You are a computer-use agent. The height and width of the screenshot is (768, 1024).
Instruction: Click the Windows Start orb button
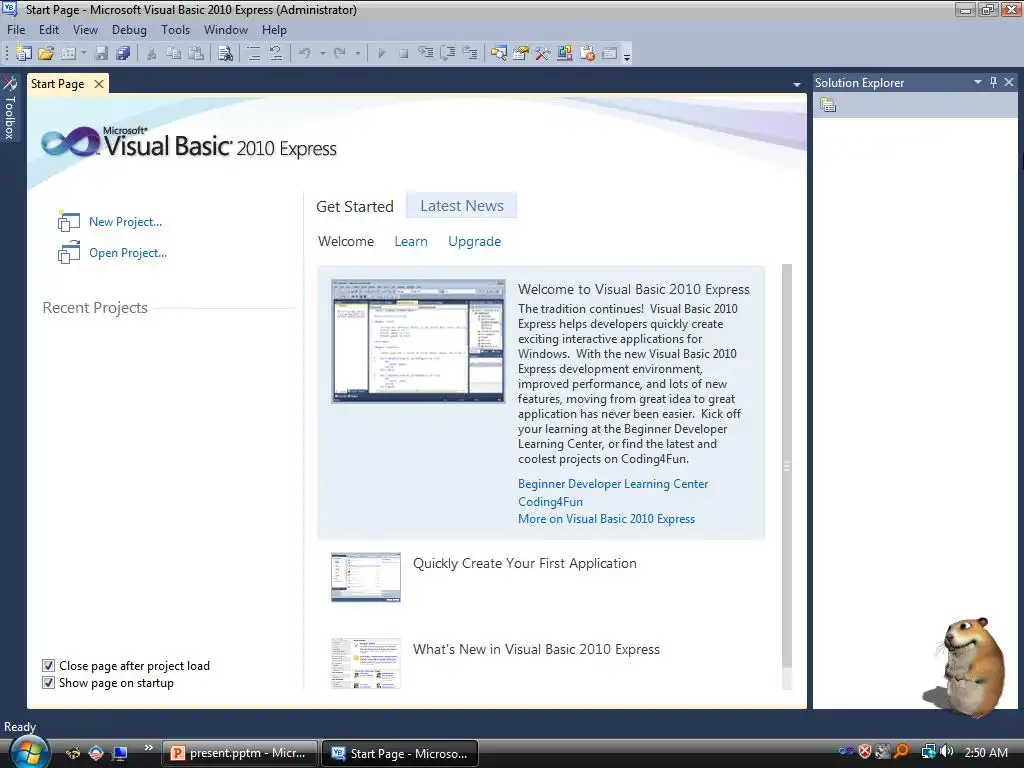(29, 752)
